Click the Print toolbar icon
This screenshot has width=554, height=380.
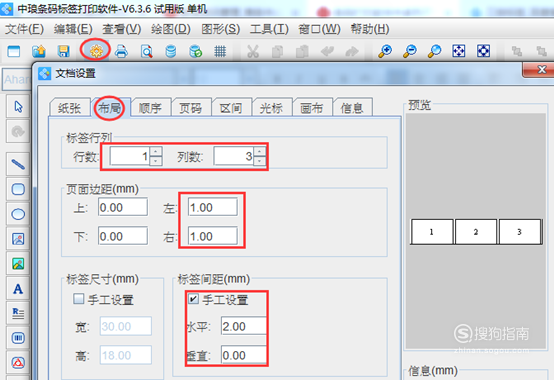[x=121, y=52]
